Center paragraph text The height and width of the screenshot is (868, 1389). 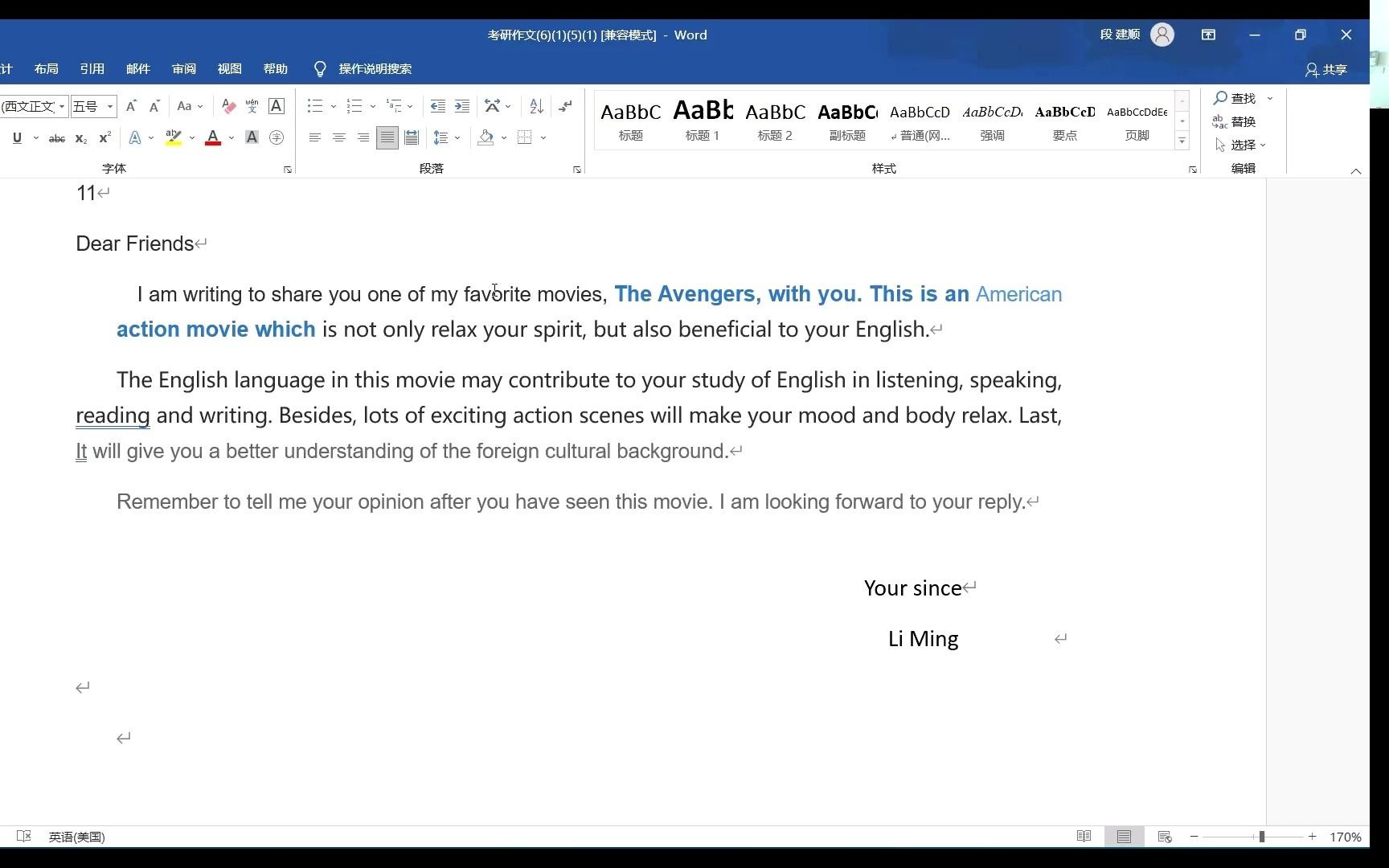pyautogui.click(x=339, y=138)
